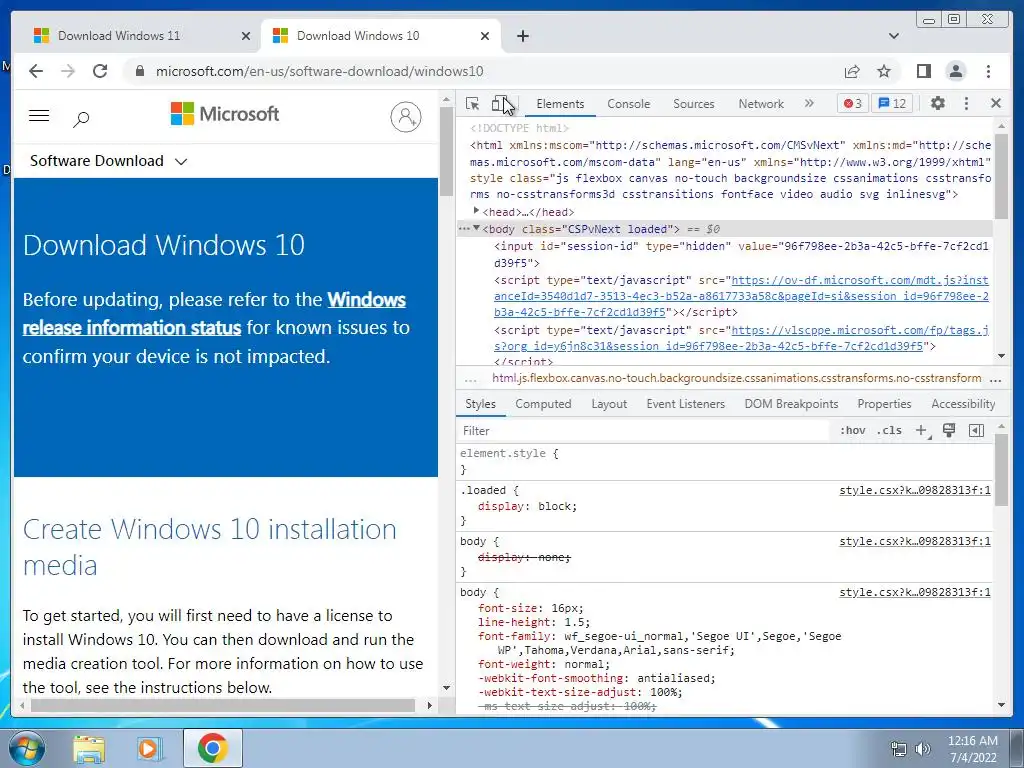Reload the current page
This screenshot has height=768, width=1024.
click(100, 71)
